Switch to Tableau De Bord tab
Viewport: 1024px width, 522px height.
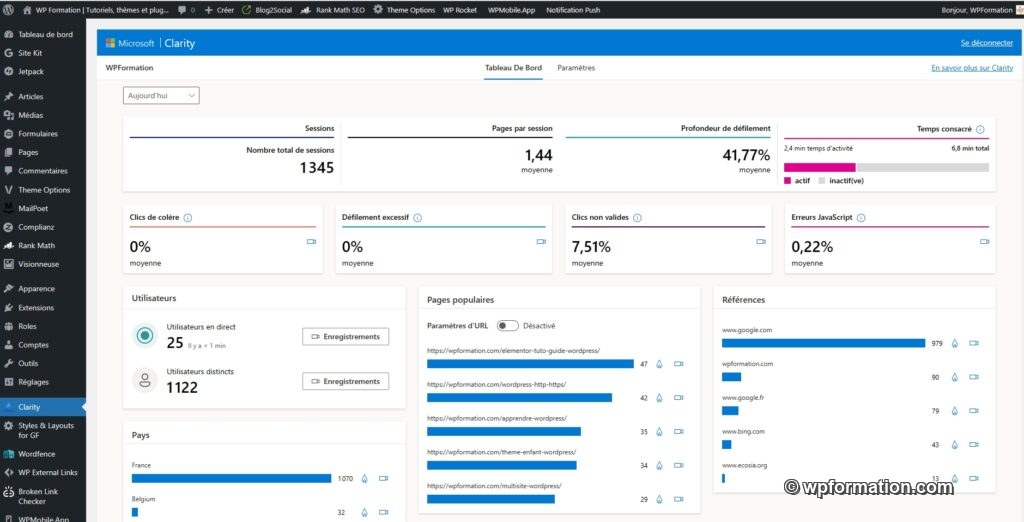pos(513,68)
